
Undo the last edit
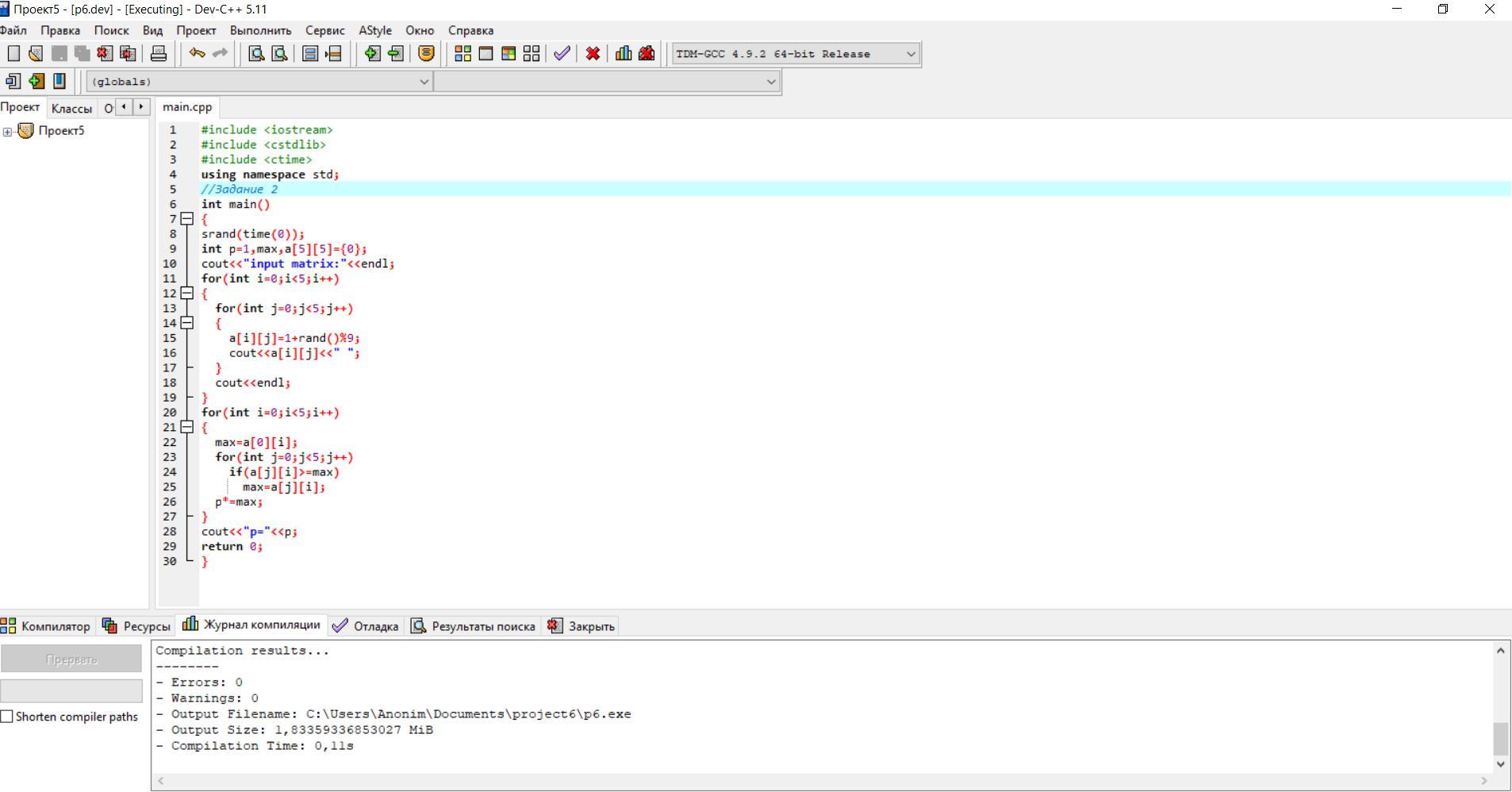[x=197, y=53]
